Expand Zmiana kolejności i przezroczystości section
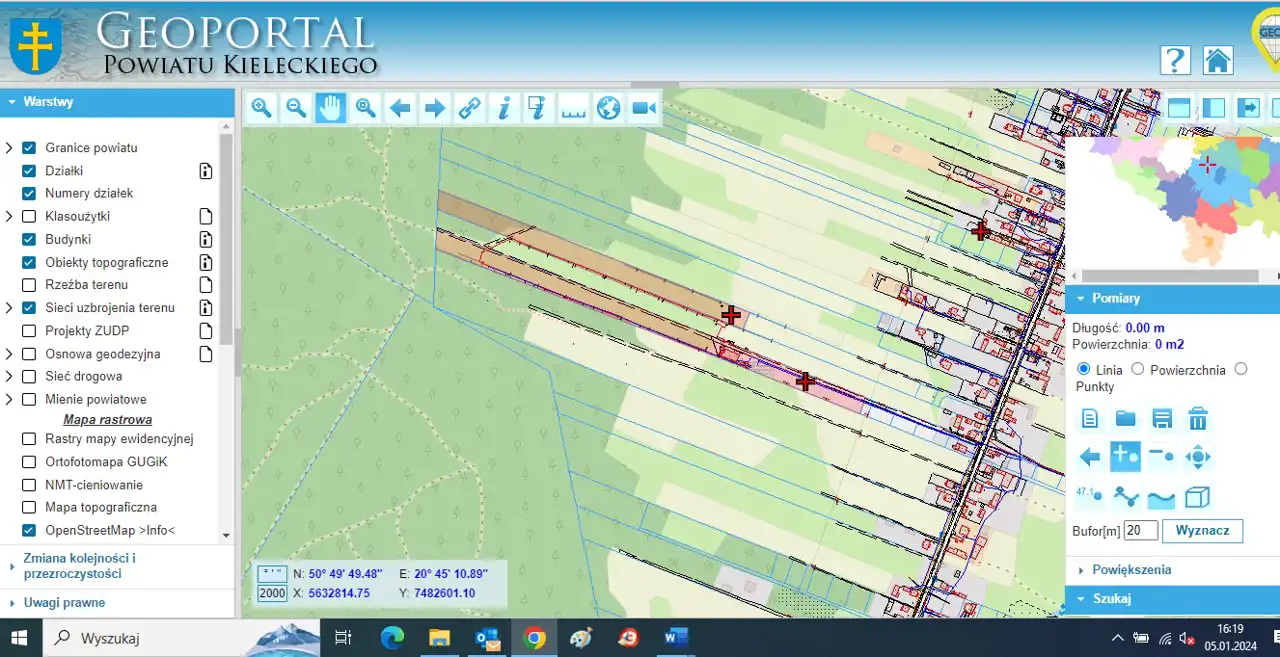 79,566
